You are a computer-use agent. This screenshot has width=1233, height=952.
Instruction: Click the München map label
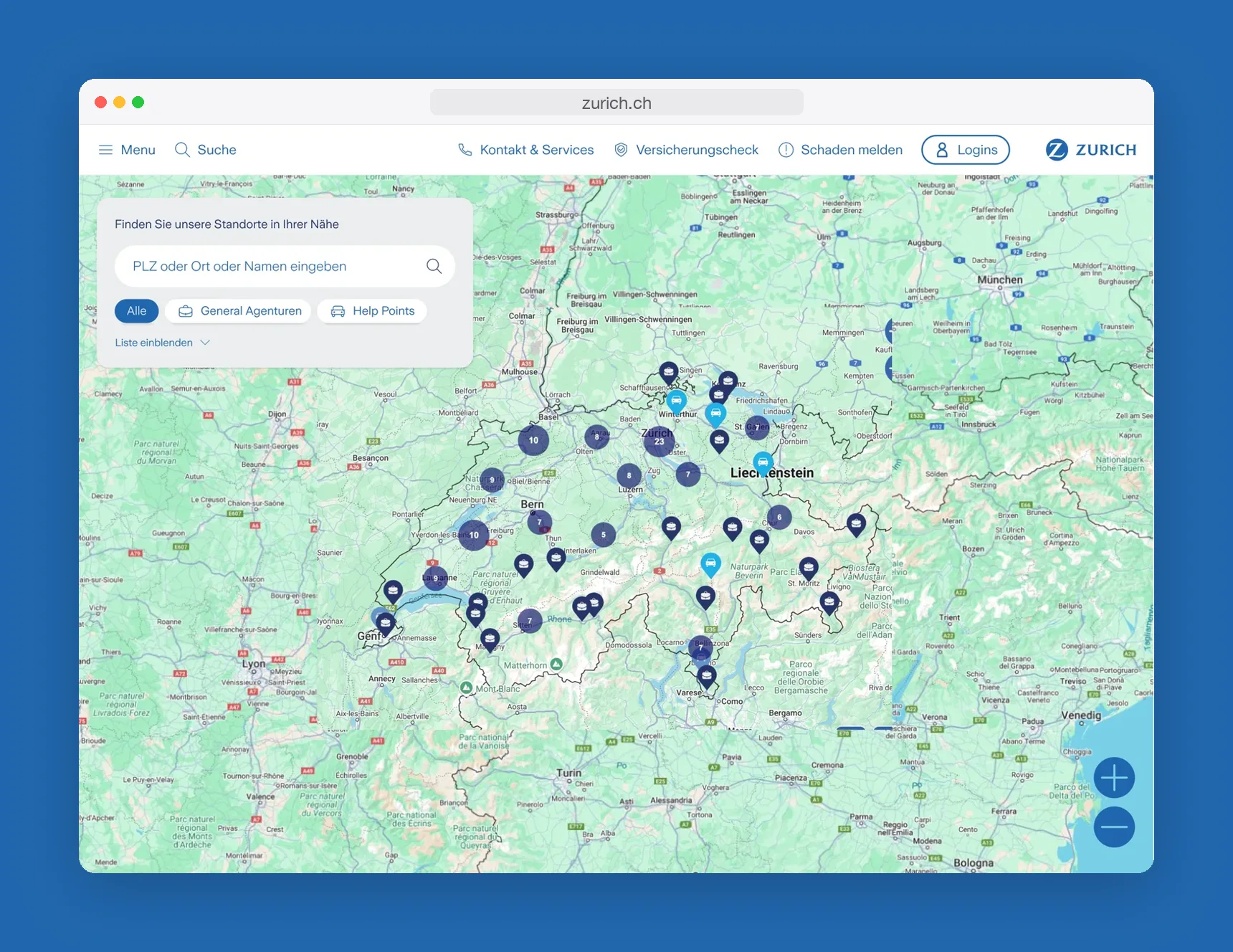pos(1000,280)
